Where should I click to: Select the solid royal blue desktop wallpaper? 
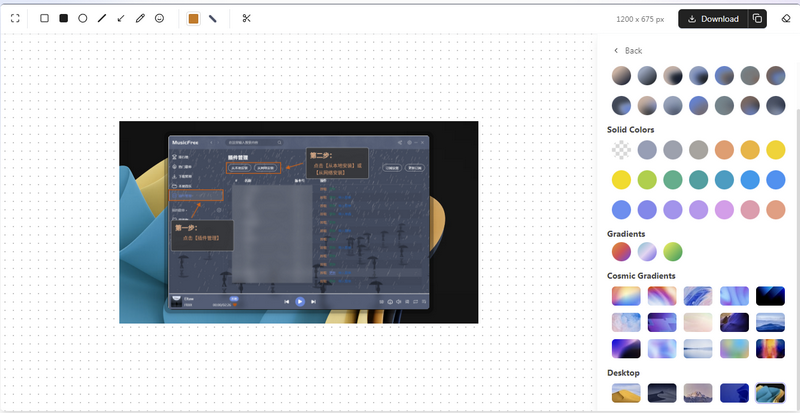[734, 393]
